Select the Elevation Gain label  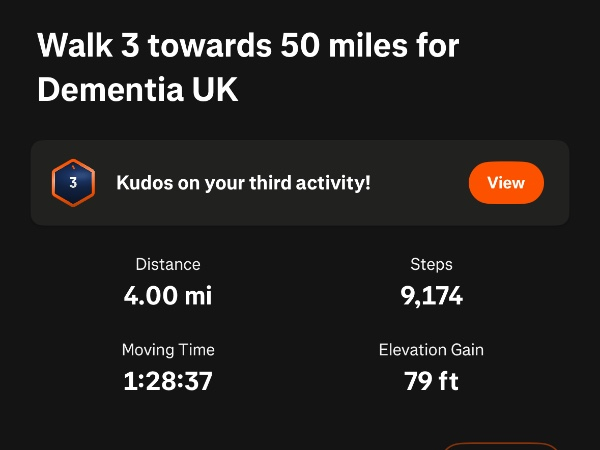pyautogui.click(x=431, y=350)
